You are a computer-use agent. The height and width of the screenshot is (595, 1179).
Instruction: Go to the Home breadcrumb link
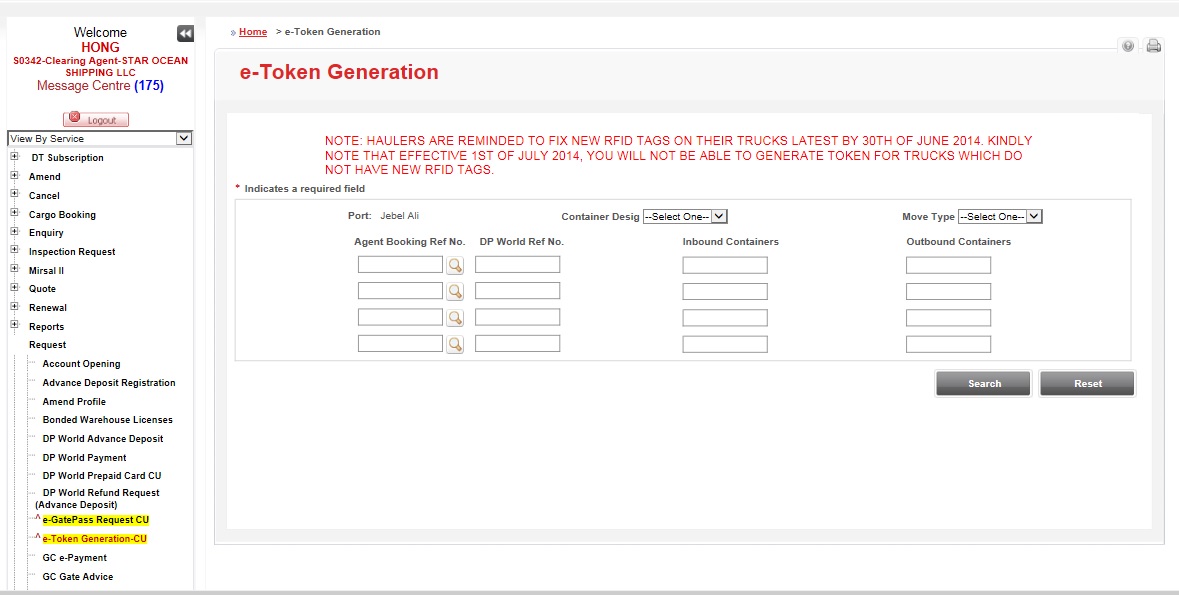253,32
